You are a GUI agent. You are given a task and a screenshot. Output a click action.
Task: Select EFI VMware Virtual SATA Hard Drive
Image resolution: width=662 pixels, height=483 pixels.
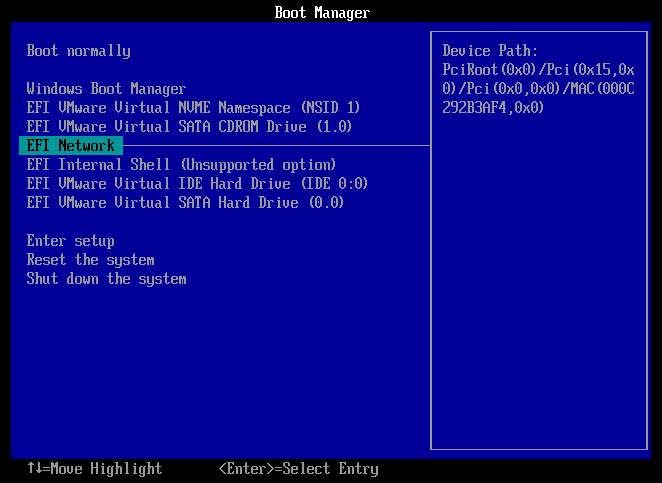pos(185,203)
